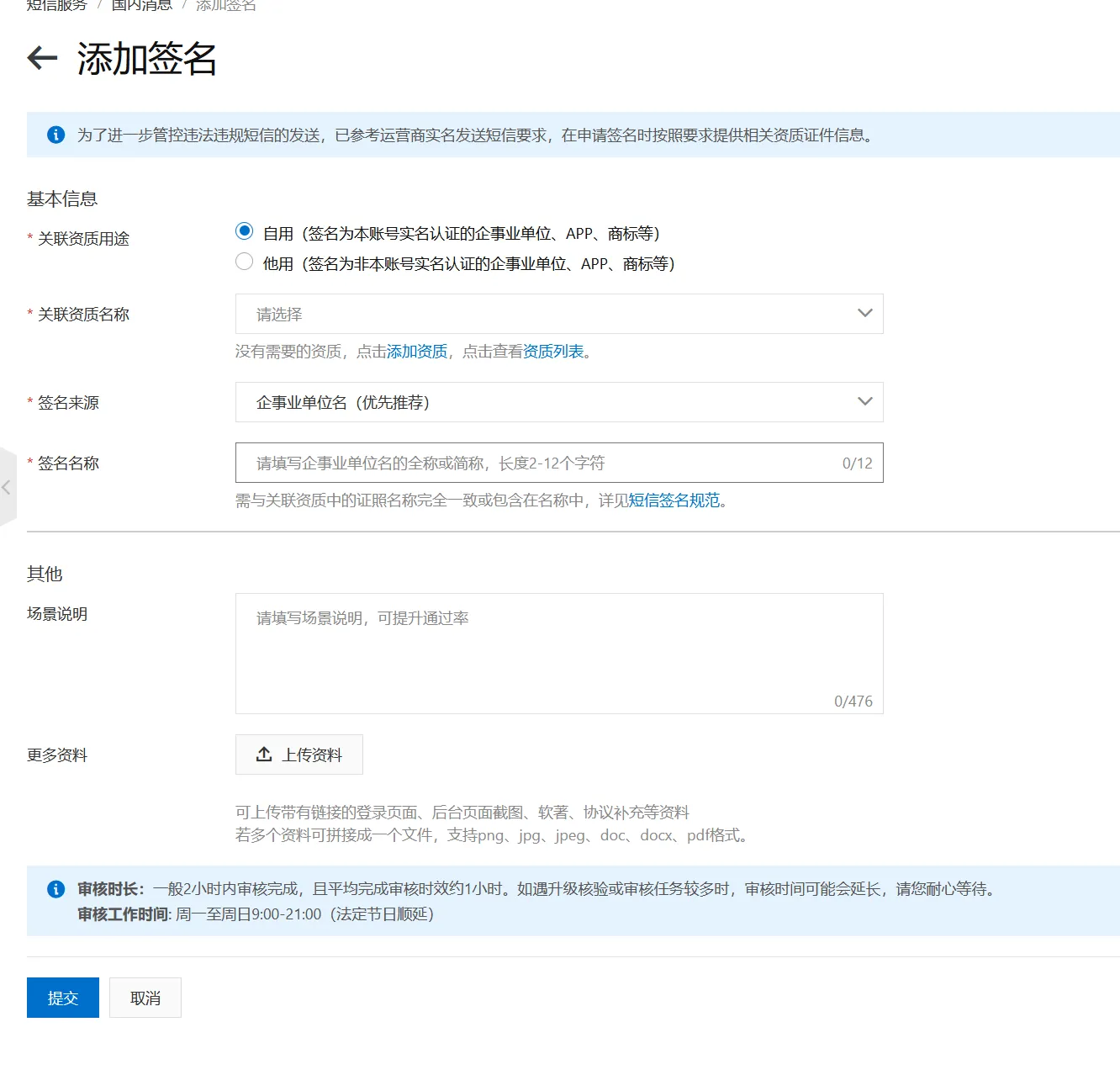Click the 其他 section heading
1120x1075 pixels.
pyautogui.click(x=45, y=574)
